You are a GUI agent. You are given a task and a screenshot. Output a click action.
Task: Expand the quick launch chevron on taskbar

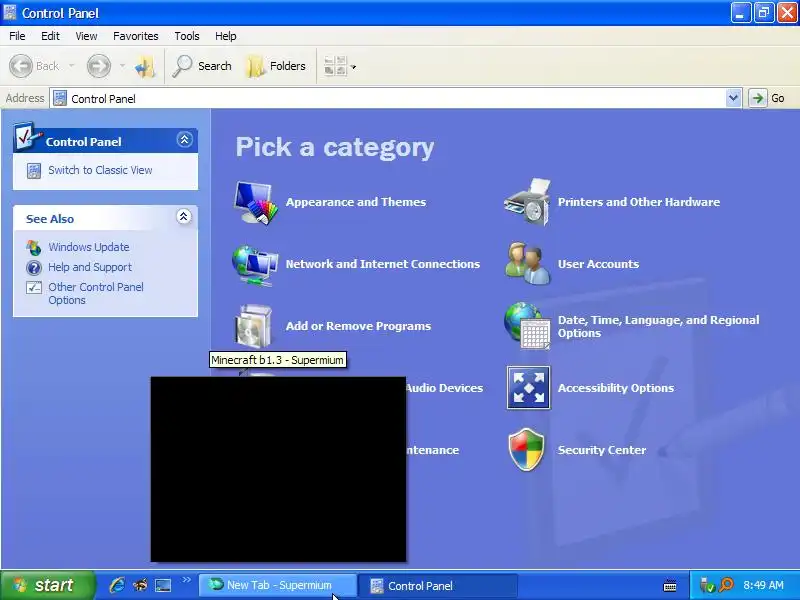pyautogui.click(x=187, y=580)
